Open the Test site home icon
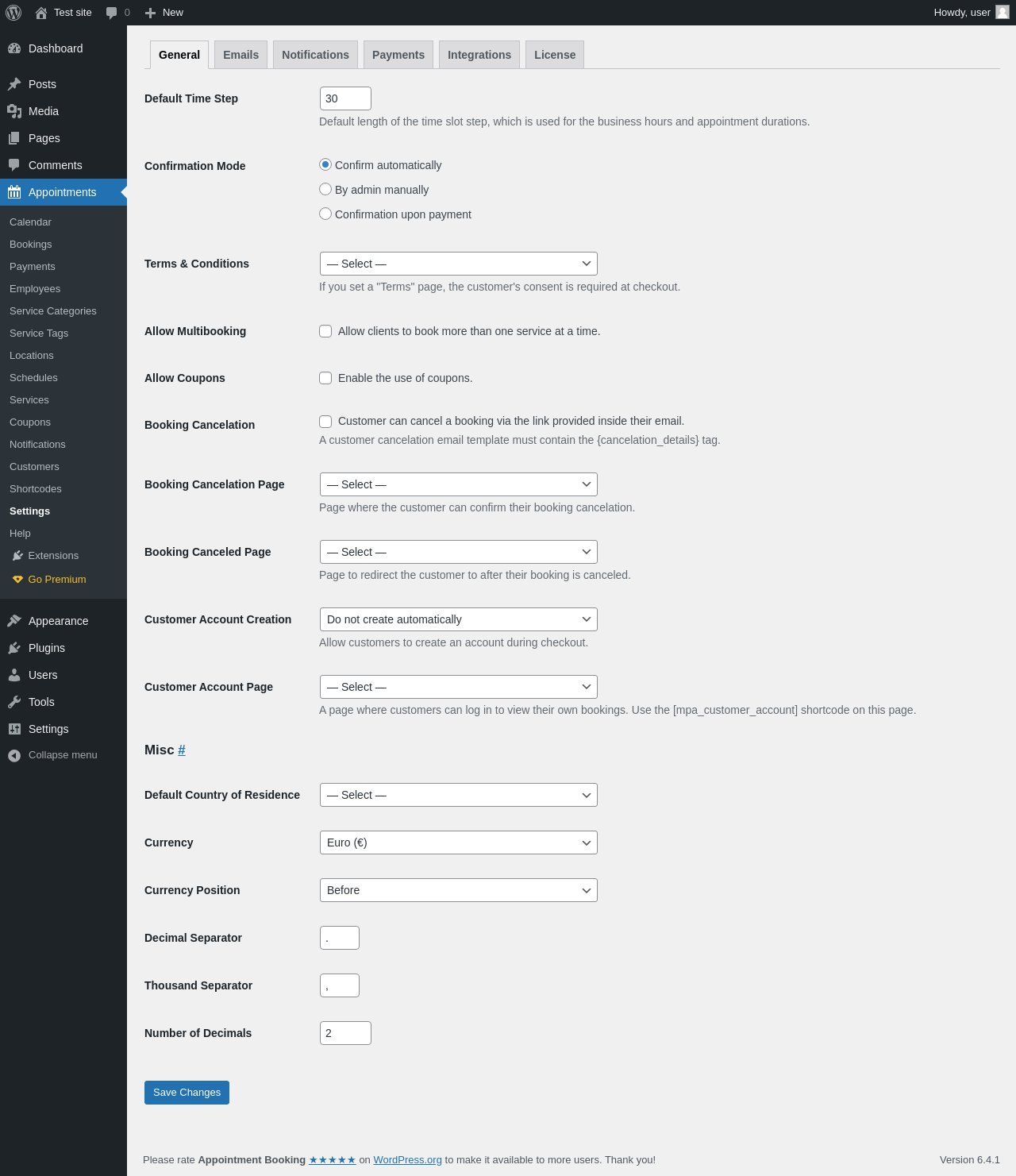Image resolution: width=1016 pixels, height=1176 pixels. click(x=41, y=13)
